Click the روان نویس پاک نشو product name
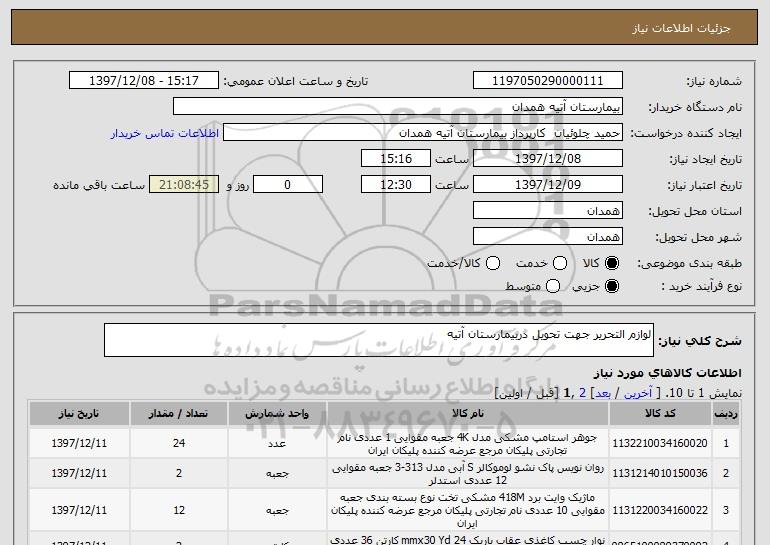 [468, 474]
